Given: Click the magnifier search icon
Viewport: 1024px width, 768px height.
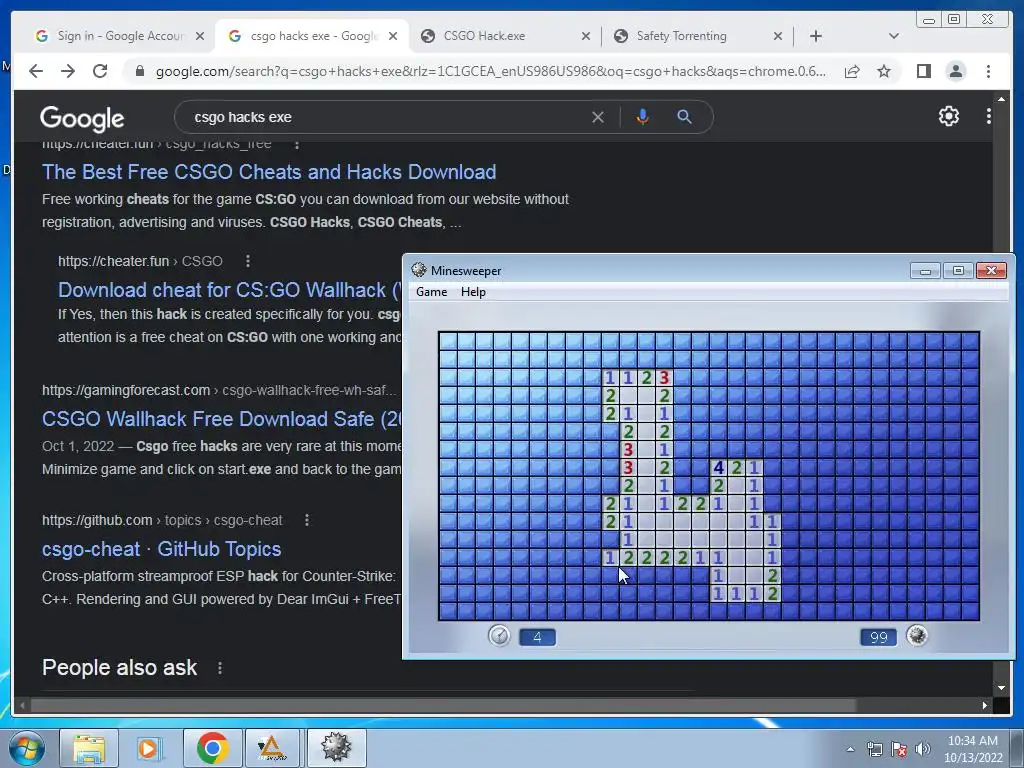Looking at the screenshot, I should [684, 117].
